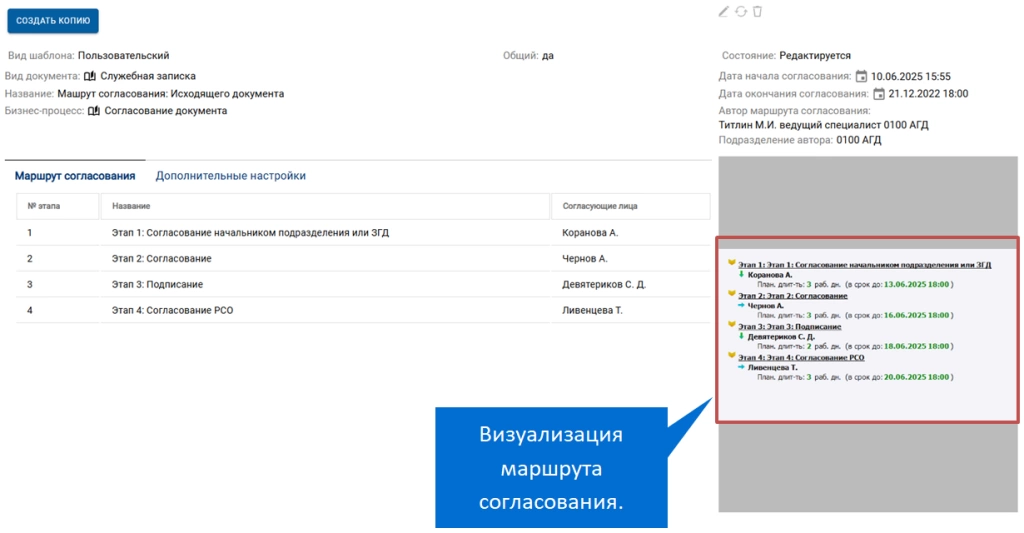The height and width of the screenshot is (533, 1024).
Task: Select table row for Этап 4: Согласование РСО
Action: point(172,311)
